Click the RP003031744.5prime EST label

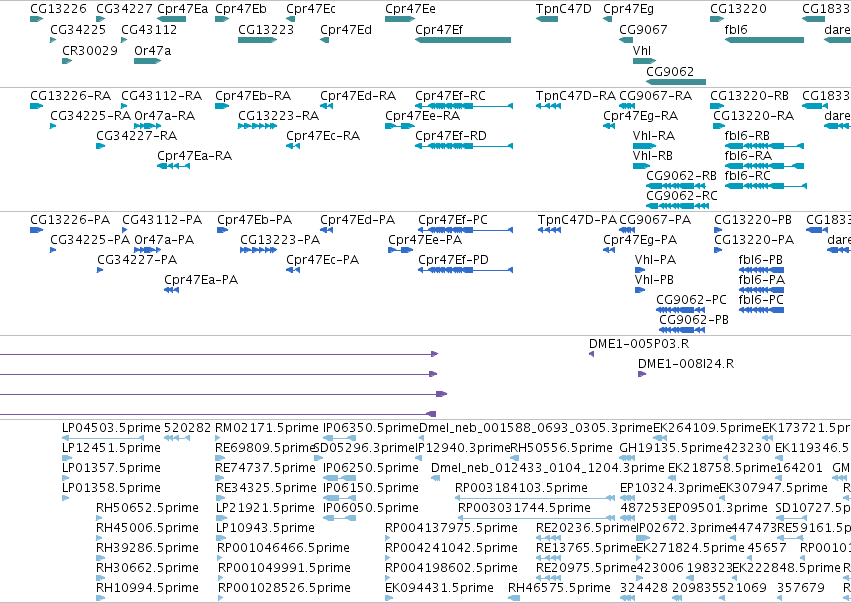click(524, 508)
